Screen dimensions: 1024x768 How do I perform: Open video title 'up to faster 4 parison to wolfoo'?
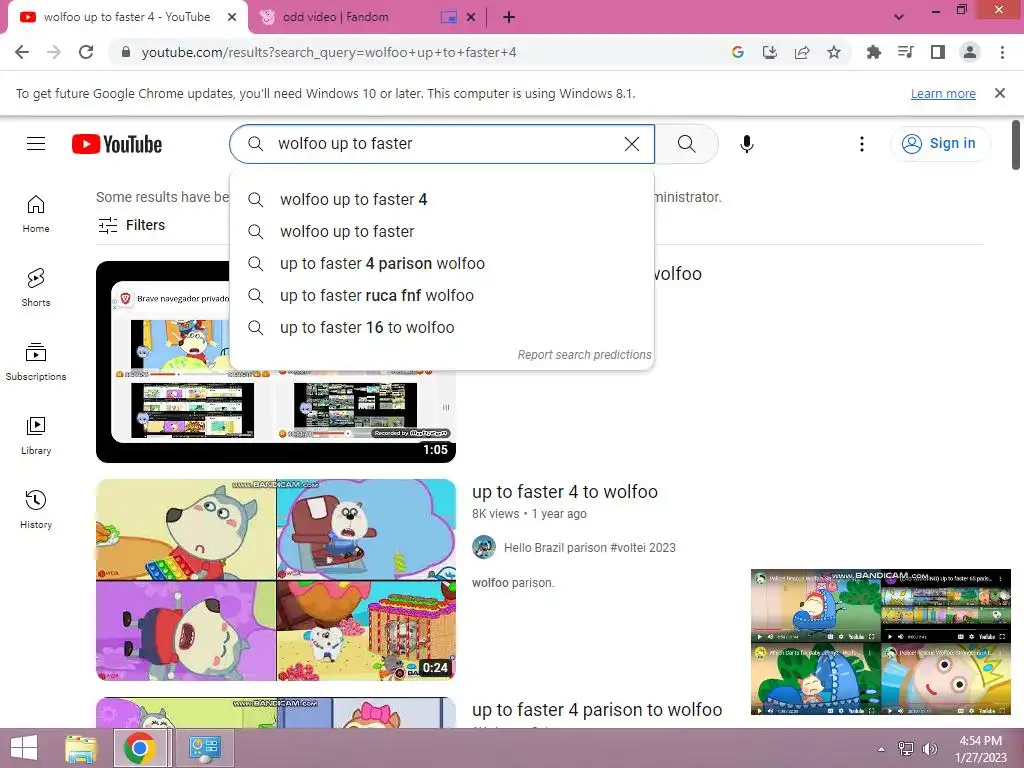coord(597,710)
